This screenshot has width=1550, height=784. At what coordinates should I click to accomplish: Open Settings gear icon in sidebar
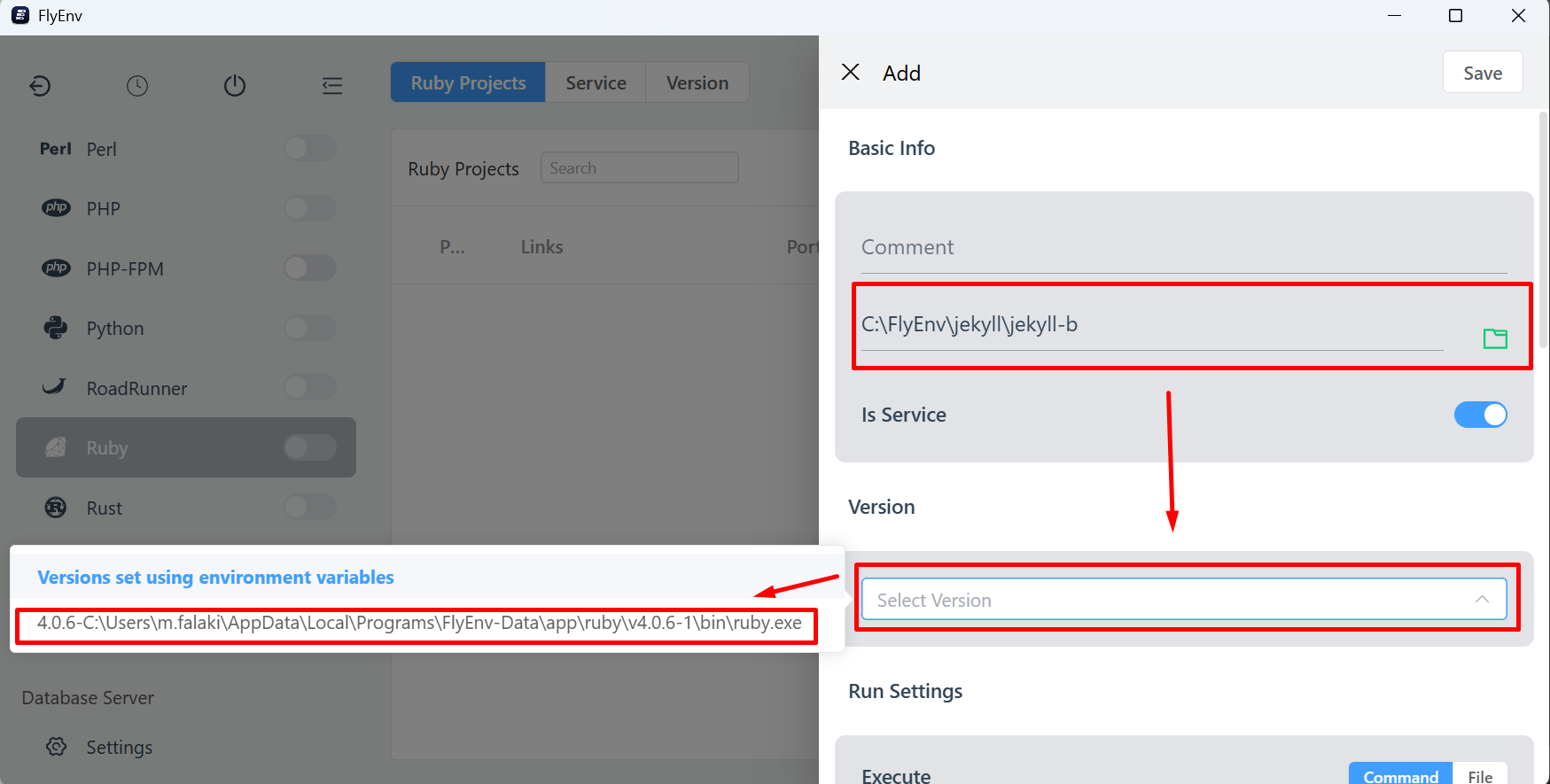(56, 747)
